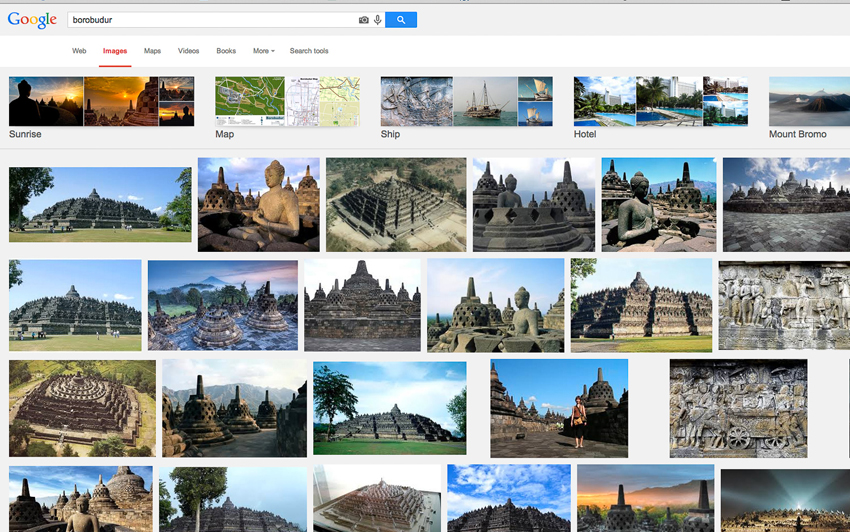The image size is (850, 532).
Task: Go to the Books tab
Action: click(226, 51)
